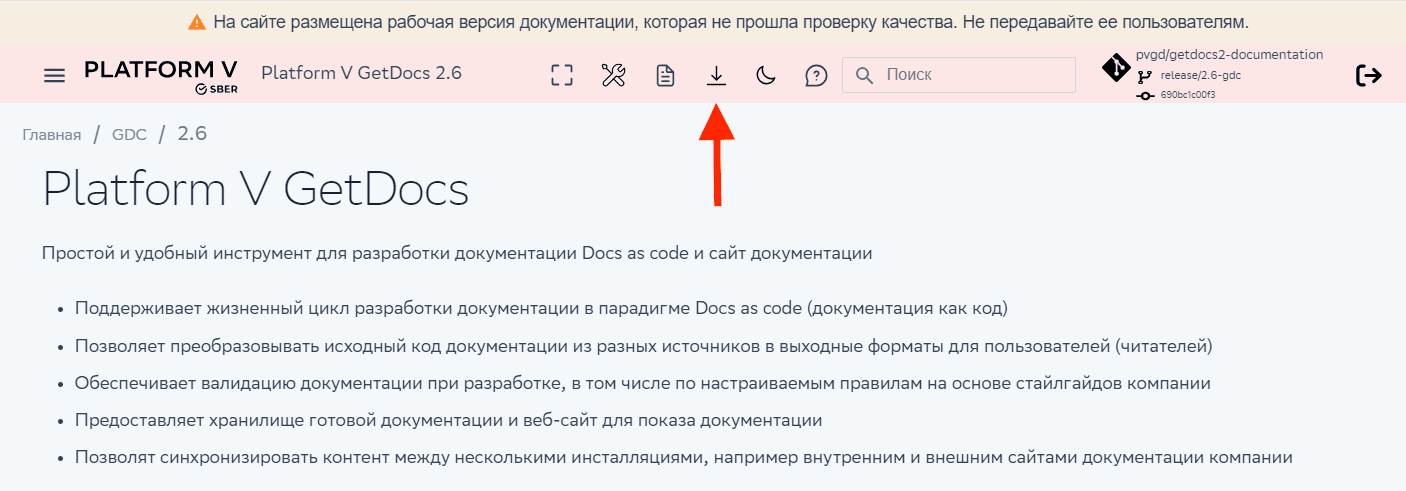The width and height of the screenshot is (1406, 491).
Task: Click the line starting 'Простой и удобный инструмент'
Action: pos(457,253)
